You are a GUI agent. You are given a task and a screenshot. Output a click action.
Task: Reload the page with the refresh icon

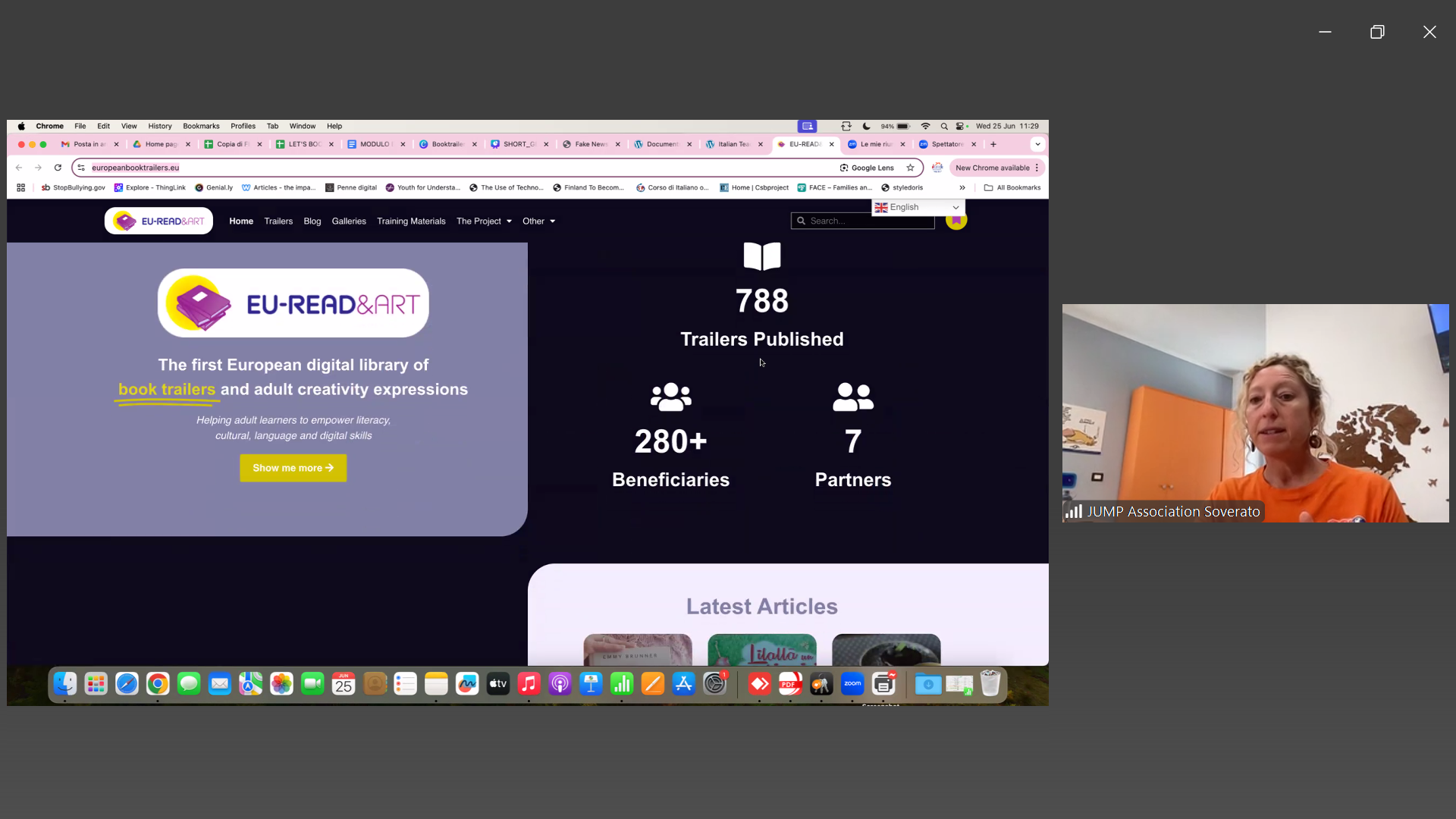click(58, 168)
